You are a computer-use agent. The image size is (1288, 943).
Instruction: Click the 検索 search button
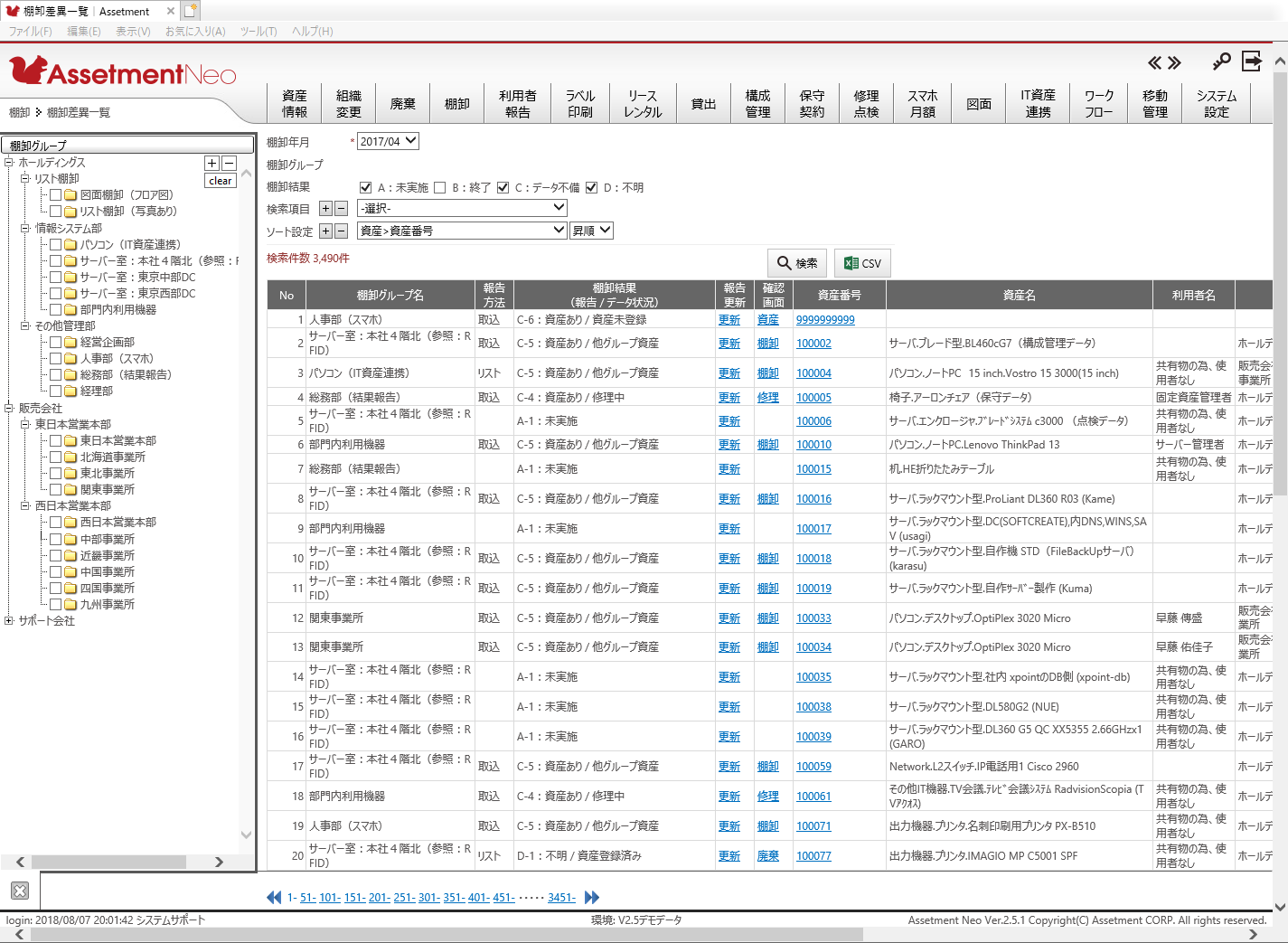coord(796,263)
